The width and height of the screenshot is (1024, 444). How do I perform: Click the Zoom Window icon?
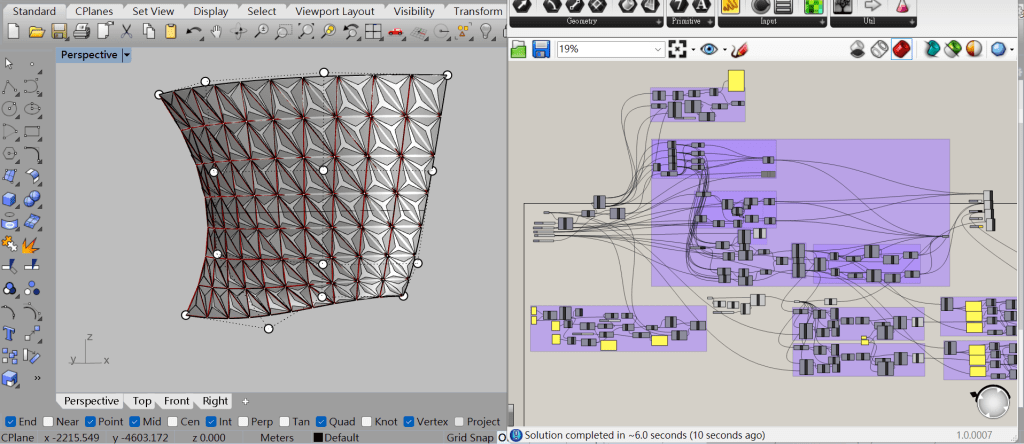coord(283,31)
